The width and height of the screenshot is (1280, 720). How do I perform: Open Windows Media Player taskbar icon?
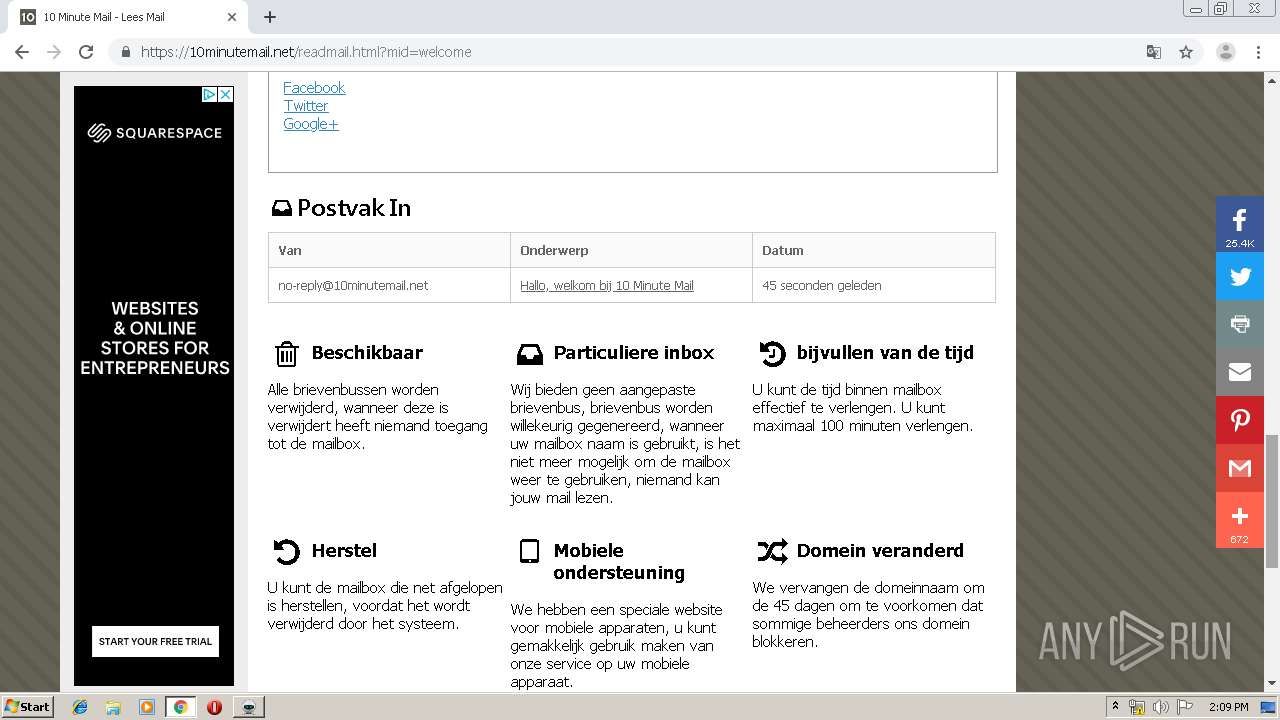147,707
